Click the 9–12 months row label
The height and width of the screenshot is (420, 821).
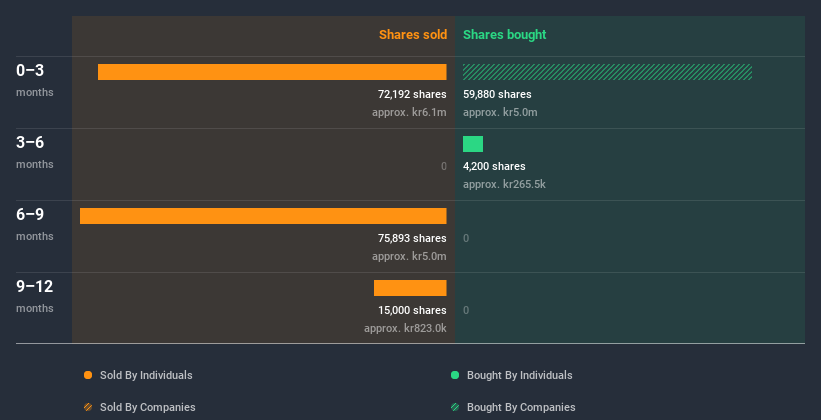tap(35, 296)
